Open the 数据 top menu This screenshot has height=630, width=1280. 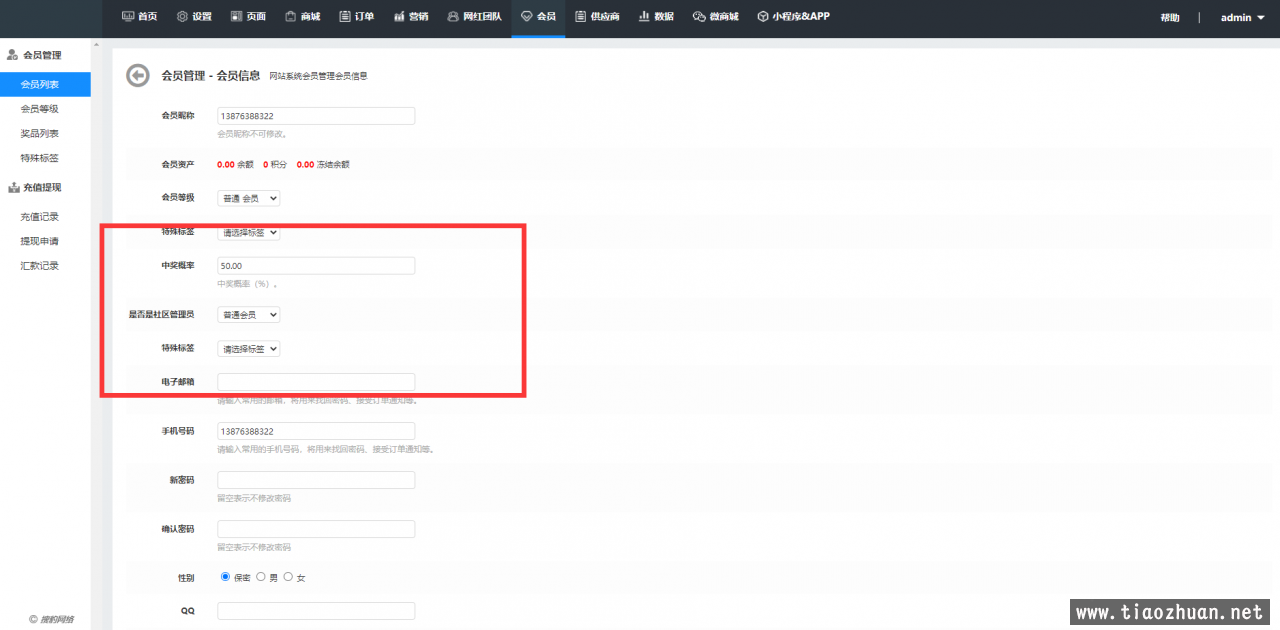click(656, 17)
